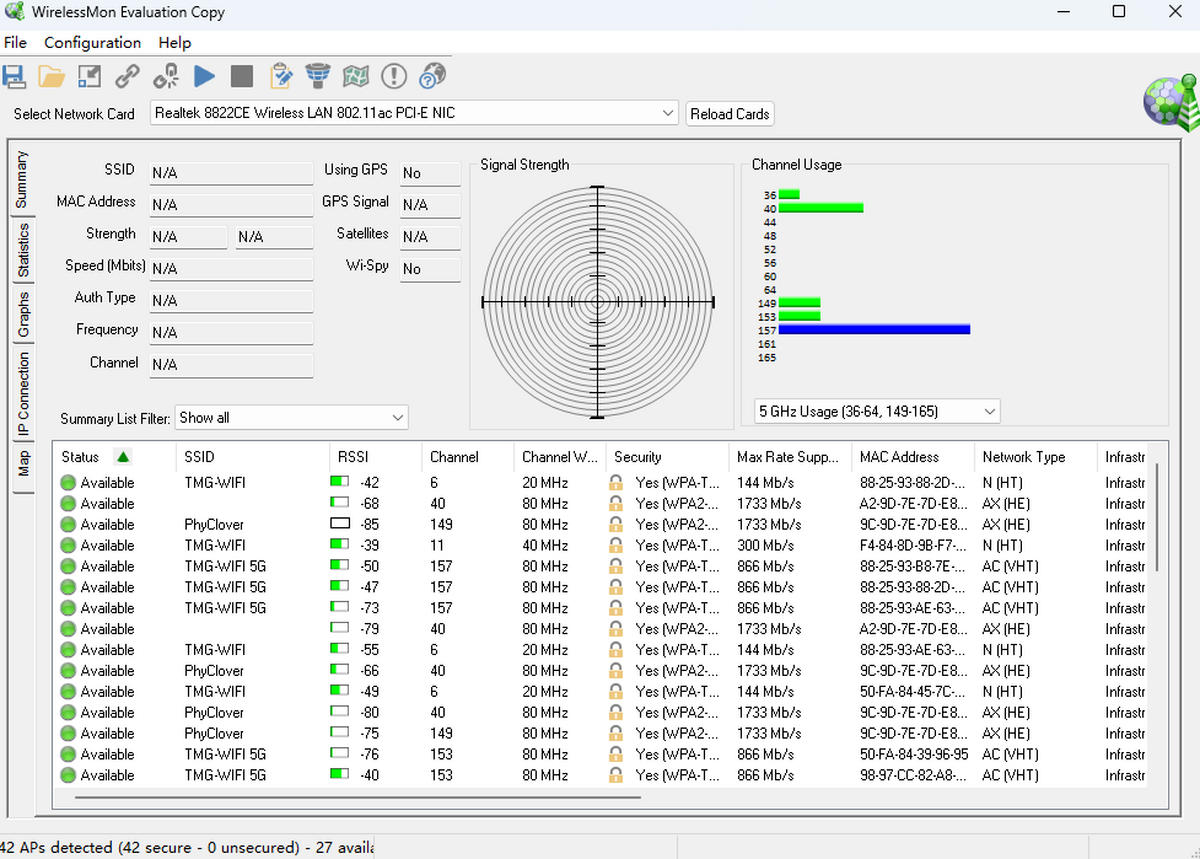The height and width of the screenshot is (859, 1200).
Task: Sort by the RSSI column header
Action: coord(376,457)
